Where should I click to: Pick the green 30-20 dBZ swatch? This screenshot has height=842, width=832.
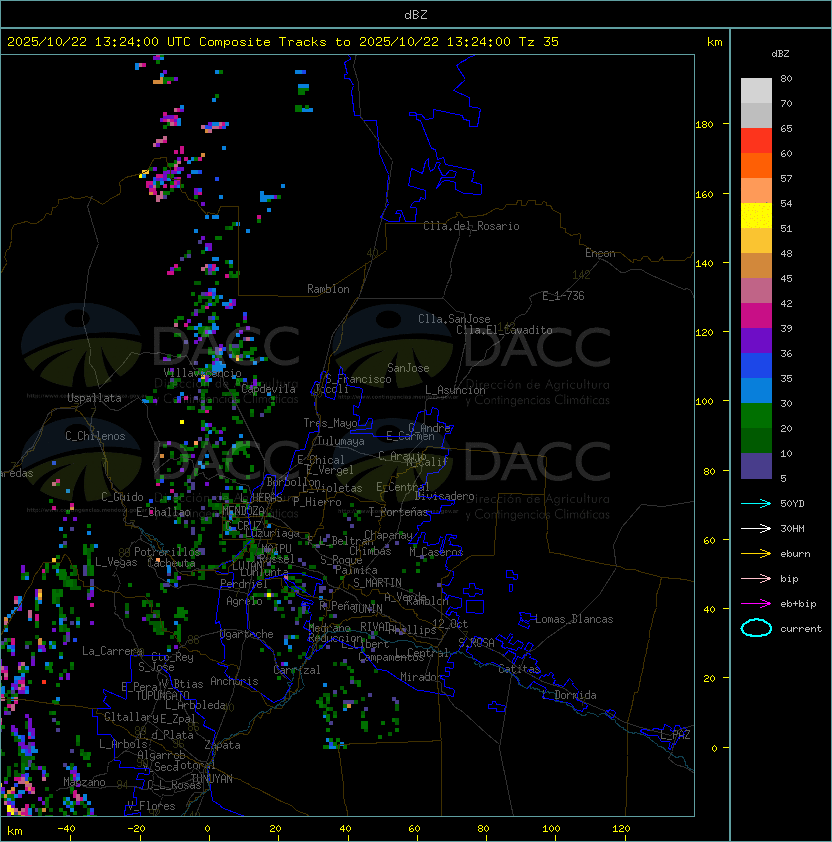(756, 416)
